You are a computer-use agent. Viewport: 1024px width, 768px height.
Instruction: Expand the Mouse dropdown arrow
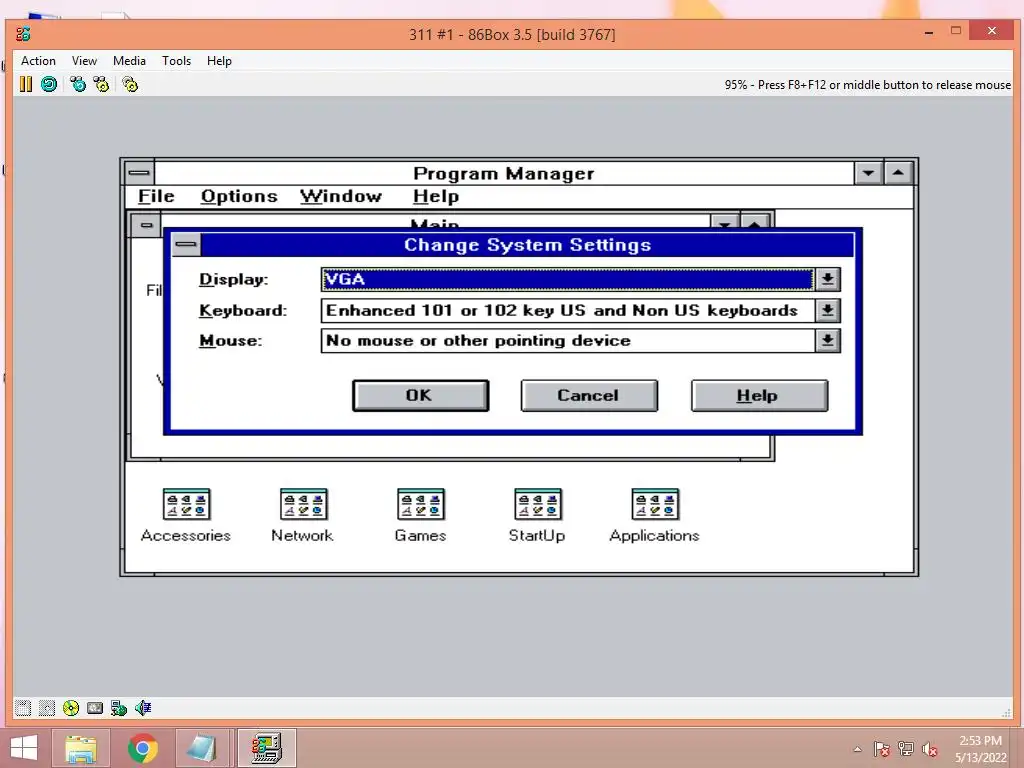pos(827,340)
